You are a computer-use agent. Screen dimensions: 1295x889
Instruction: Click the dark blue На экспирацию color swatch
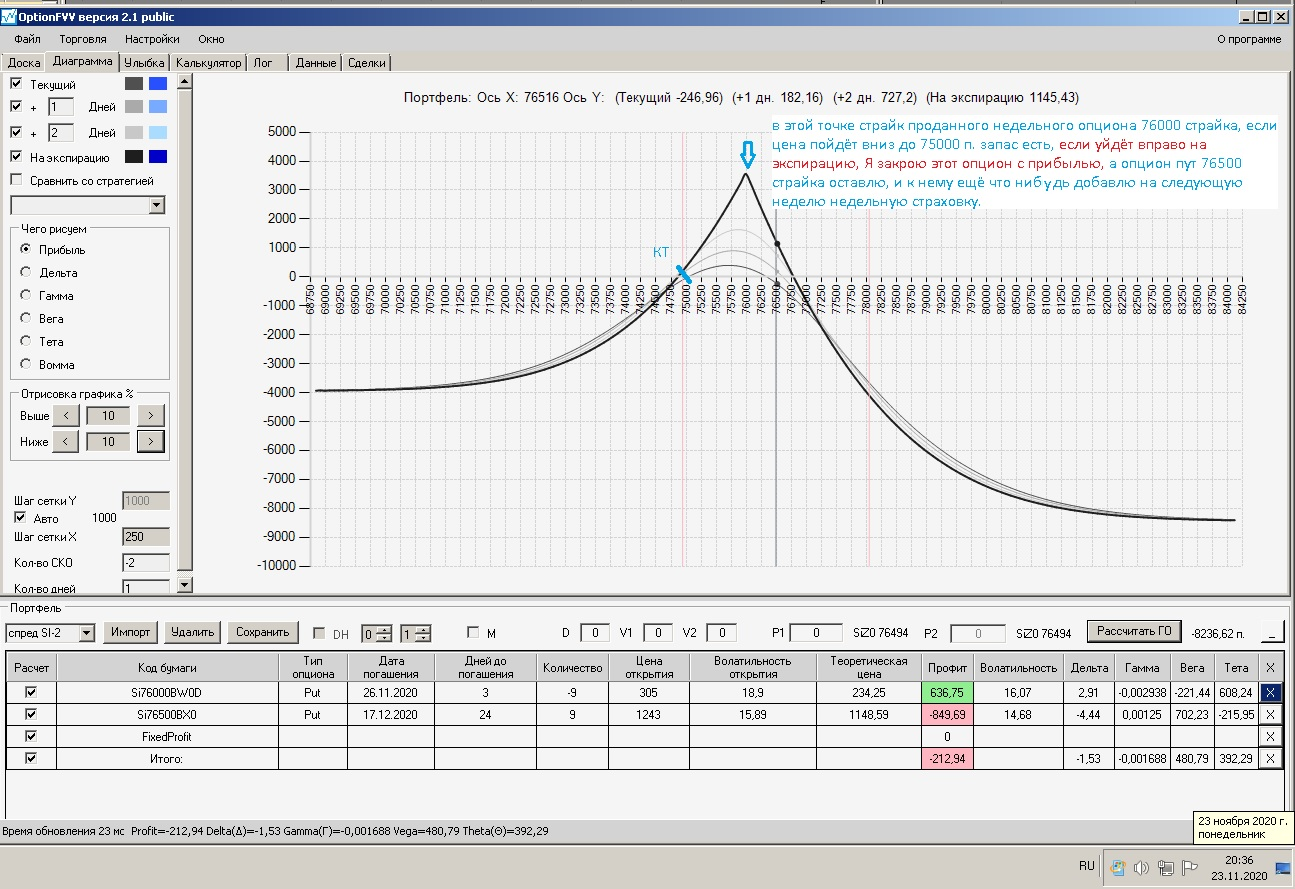(x=157, y=156)
